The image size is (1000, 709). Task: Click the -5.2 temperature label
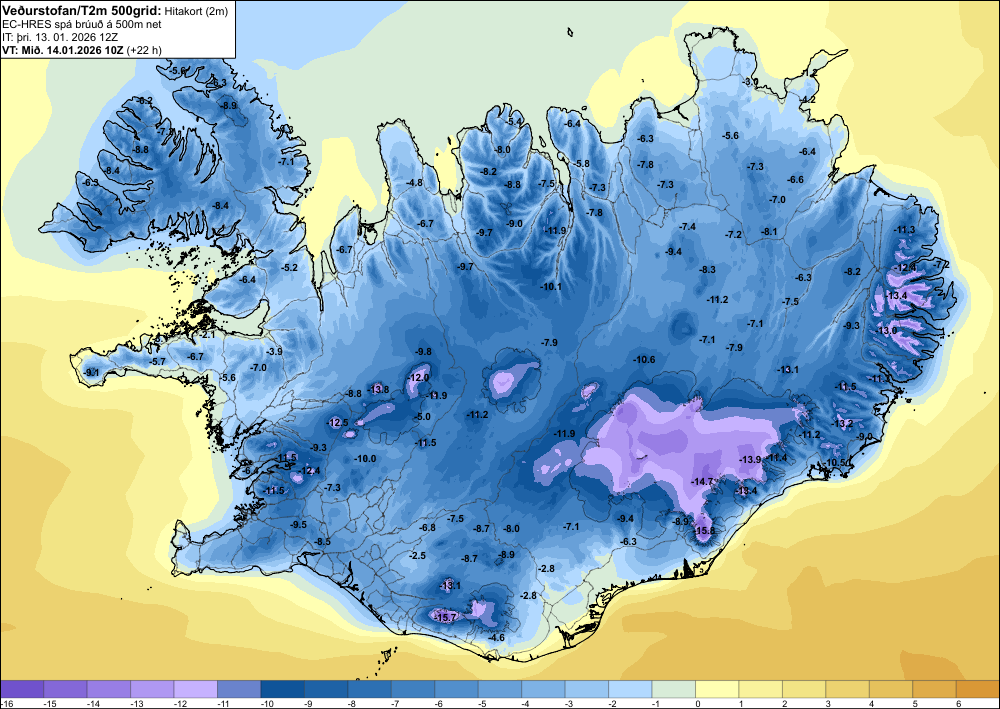click(x=290, y=268)
